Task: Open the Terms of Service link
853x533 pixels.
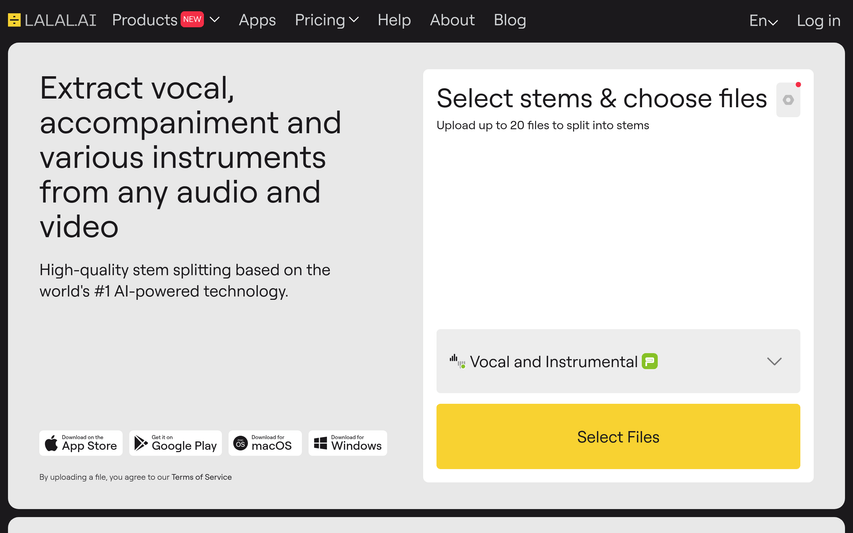Action: click(x=201, y=478)
